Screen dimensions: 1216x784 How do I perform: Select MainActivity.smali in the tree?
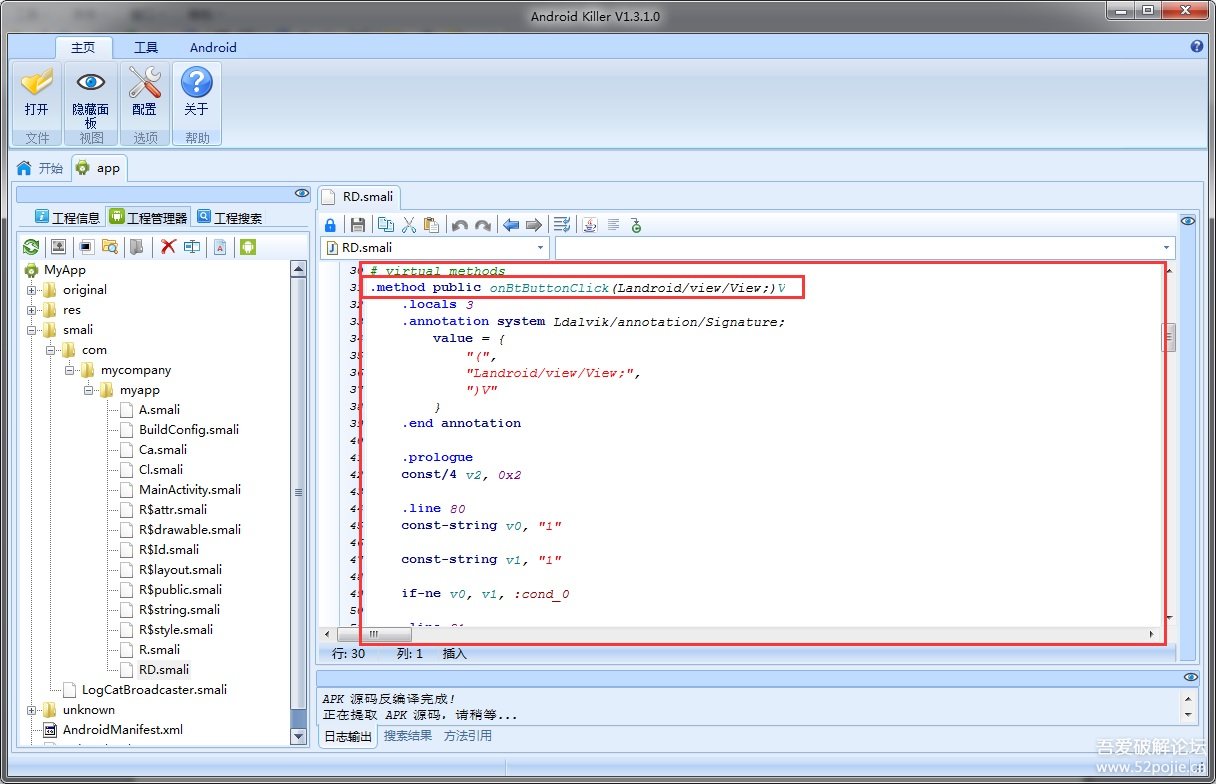[x=189, y=490]
